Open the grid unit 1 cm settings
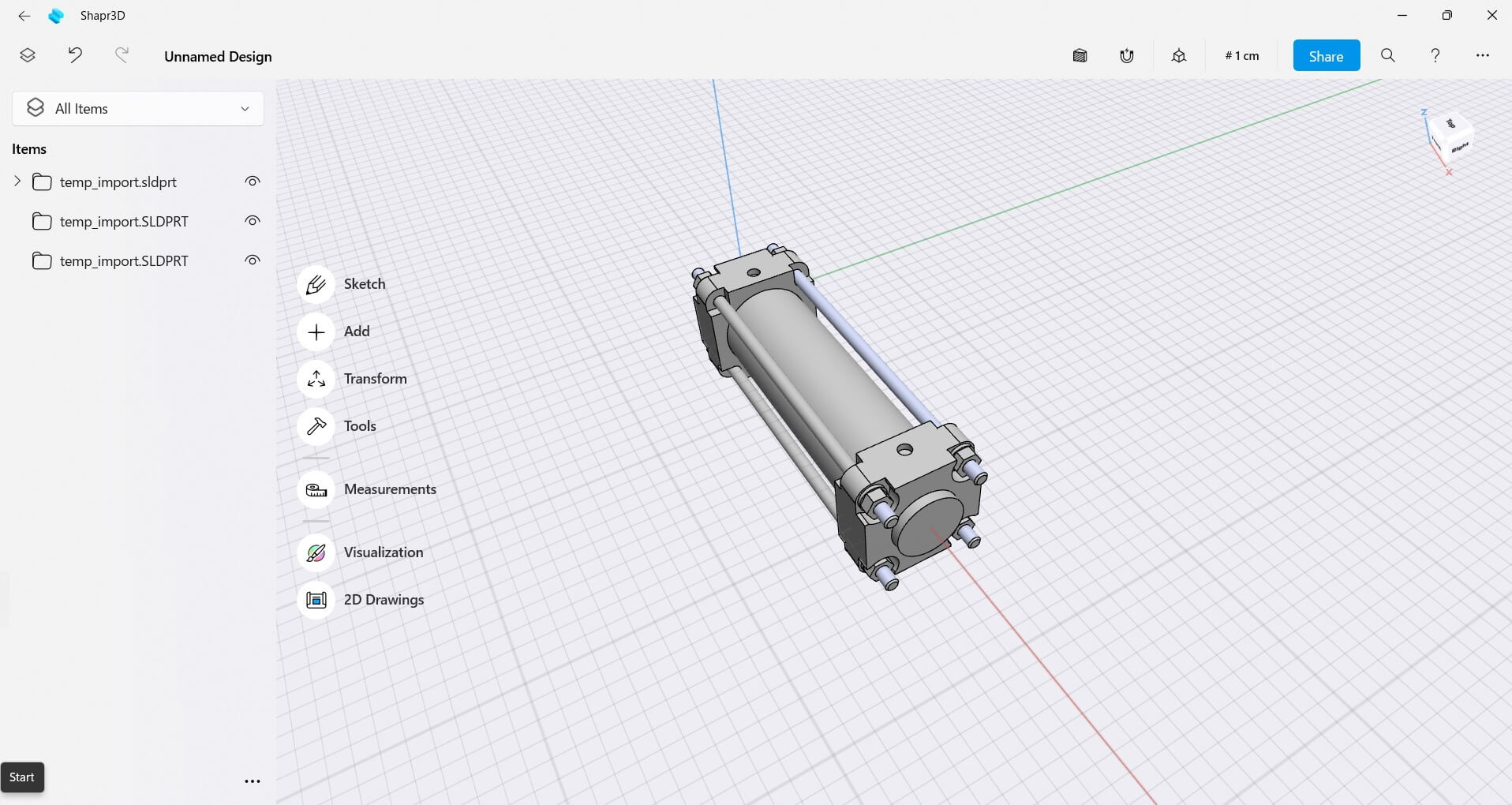Viewport: 1512px width, 805px height. 1241,56
